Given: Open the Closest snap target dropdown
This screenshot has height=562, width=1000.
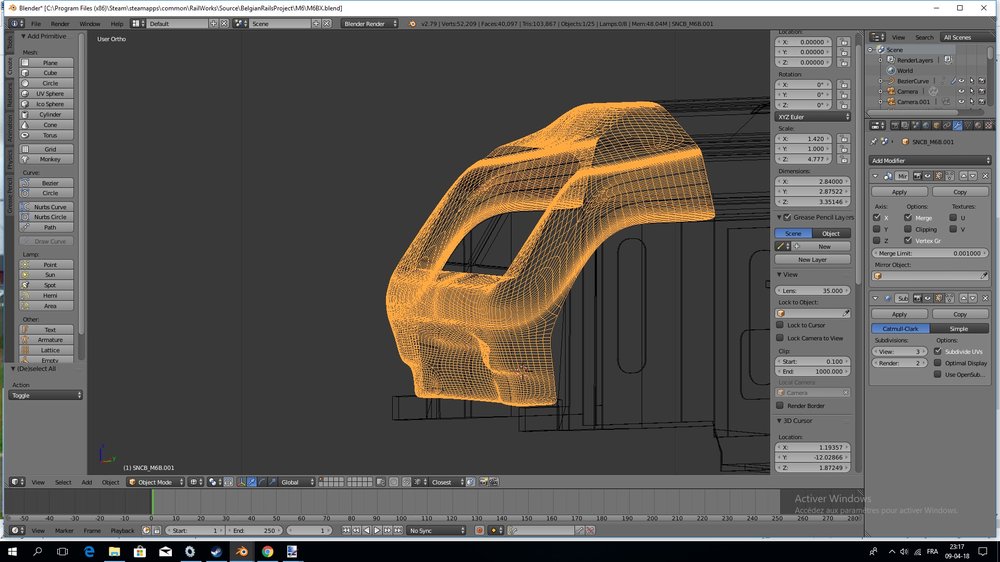Looking at the screenshot, I should coord(447,482).
